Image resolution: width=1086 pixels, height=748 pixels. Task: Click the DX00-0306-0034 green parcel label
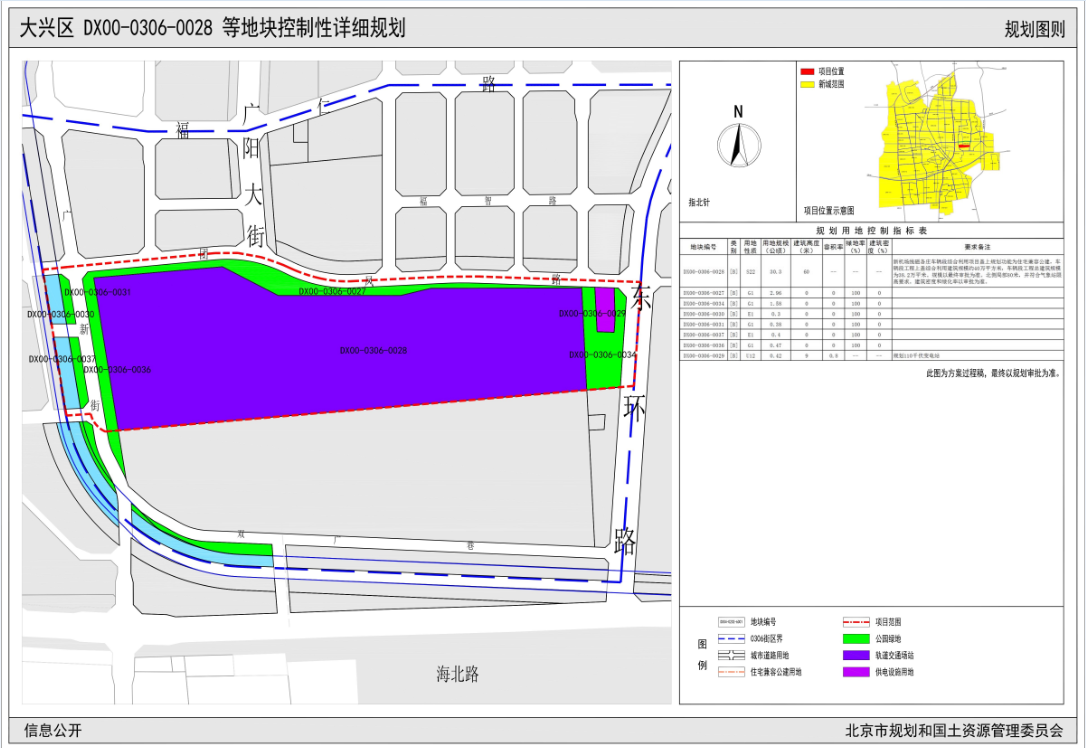pyautogui.click(x=602, y=356)
